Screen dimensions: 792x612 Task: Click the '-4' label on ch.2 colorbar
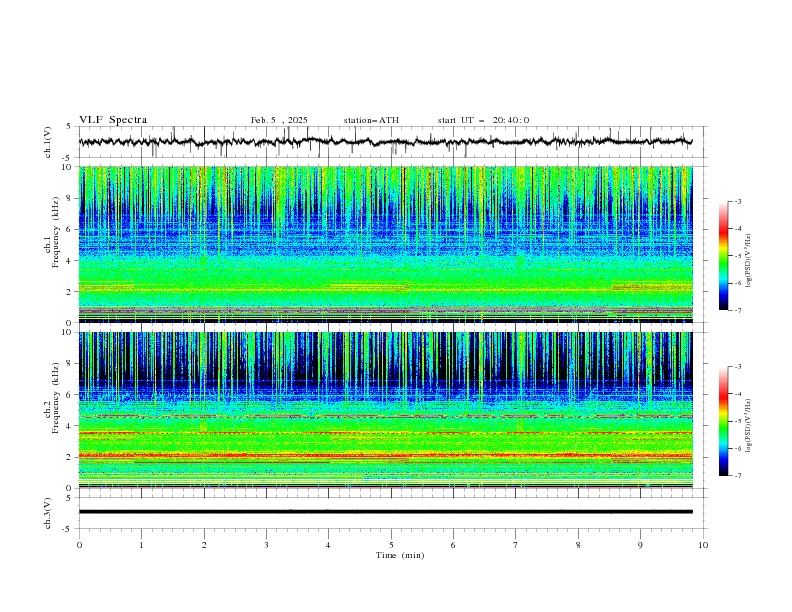pos(737,394)
